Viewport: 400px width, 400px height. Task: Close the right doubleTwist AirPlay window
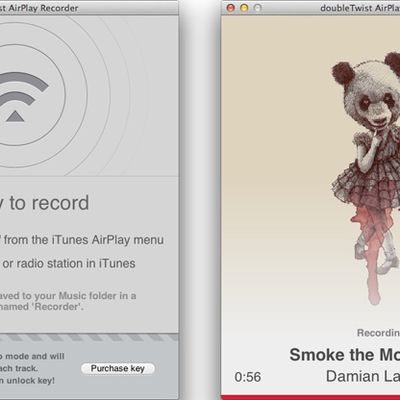pos(230,8)
